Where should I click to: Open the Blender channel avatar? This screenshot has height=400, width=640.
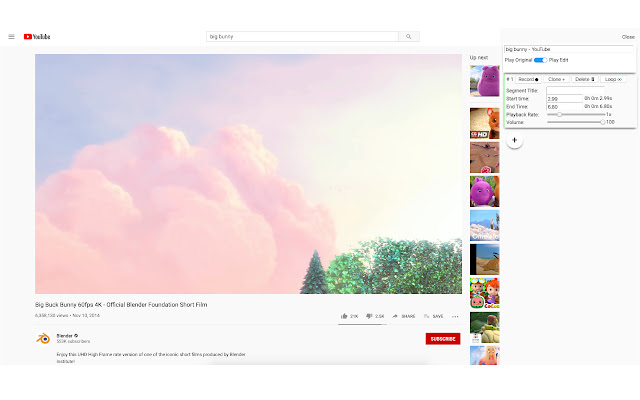point(43,338)
